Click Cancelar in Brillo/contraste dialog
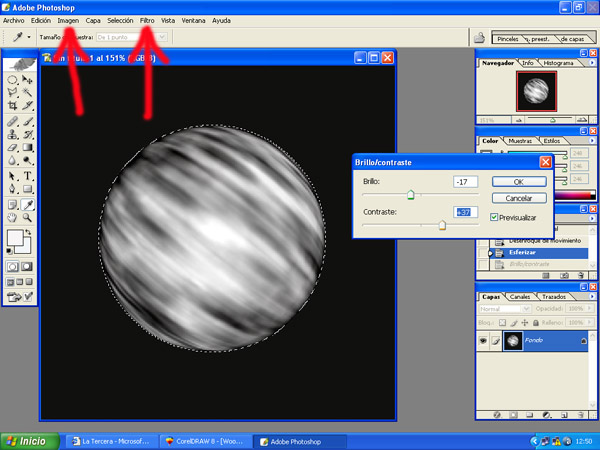600x450 pixels. [519, 198]
